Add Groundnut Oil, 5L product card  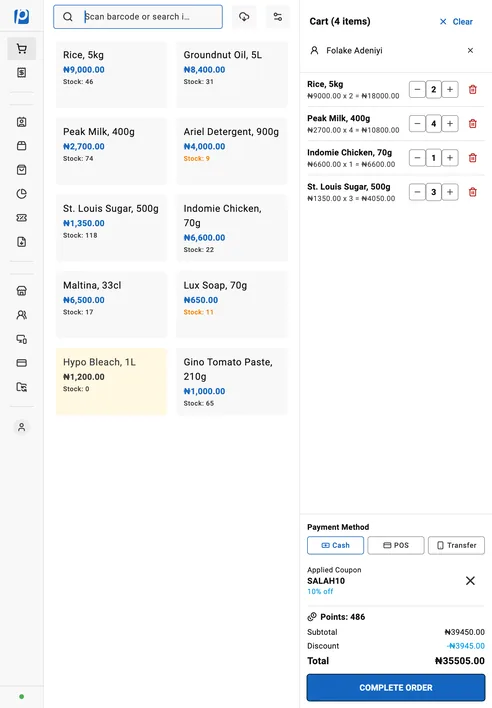(232, 75)
